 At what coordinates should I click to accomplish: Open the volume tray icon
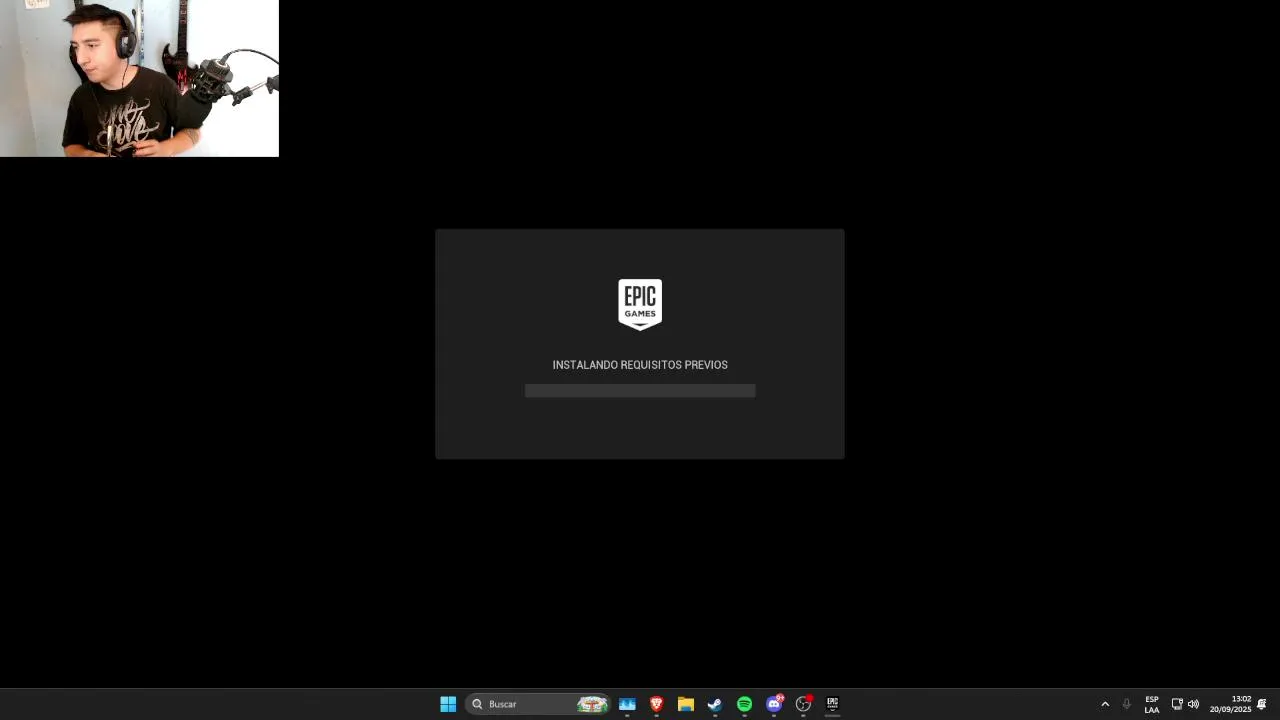pos(1193,704)
